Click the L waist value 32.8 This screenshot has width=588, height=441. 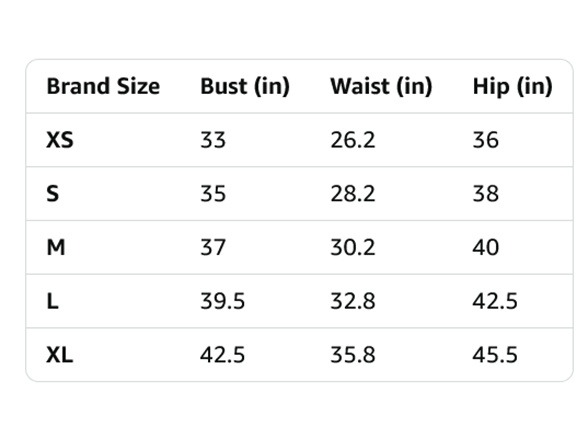coord(352,301)
